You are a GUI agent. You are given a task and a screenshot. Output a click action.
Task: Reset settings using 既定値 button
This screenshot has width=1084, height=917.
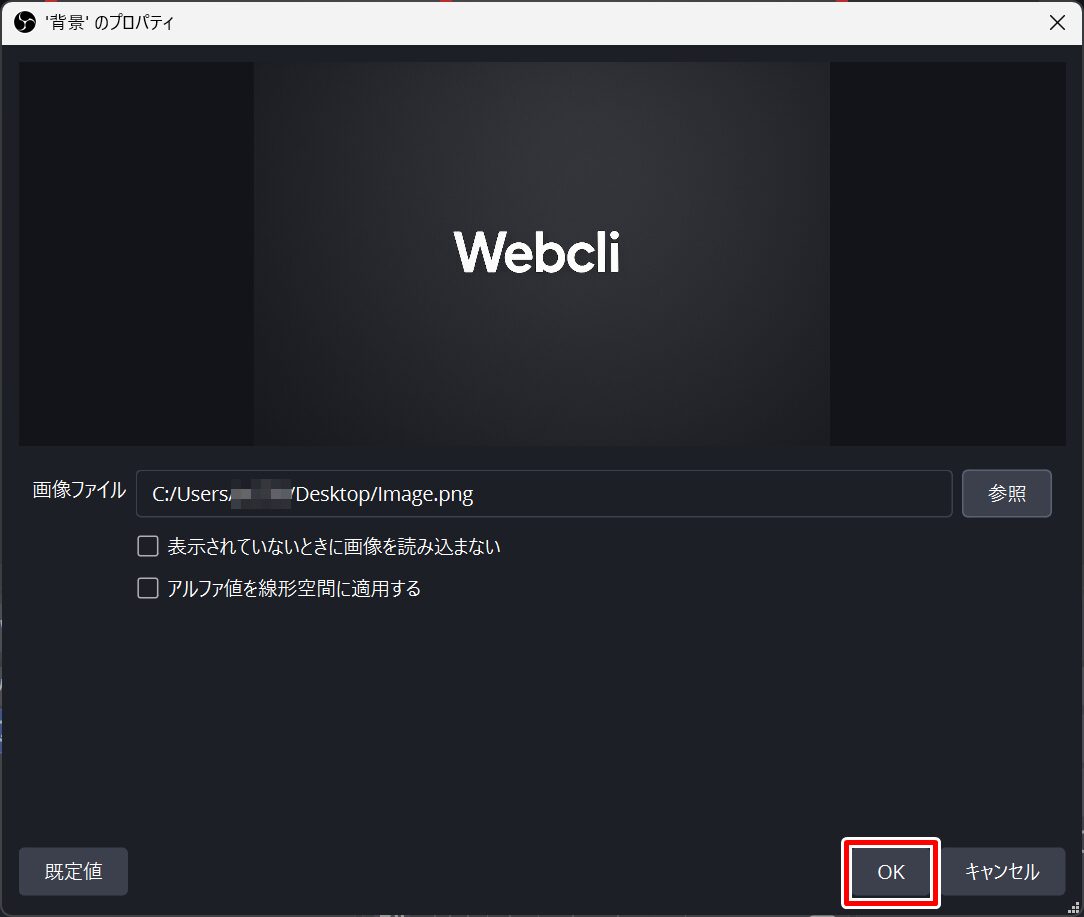point(73,871)
